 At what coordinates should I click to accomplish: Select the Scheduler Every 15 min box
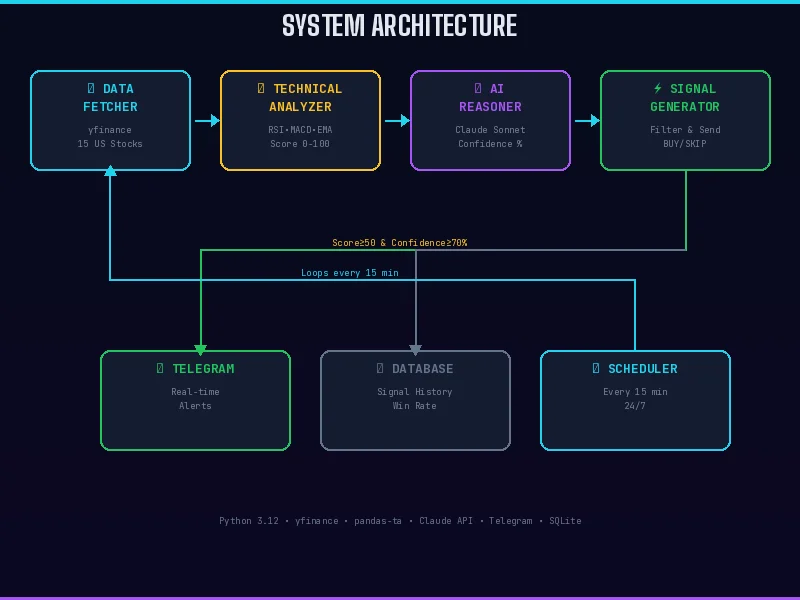635,401
